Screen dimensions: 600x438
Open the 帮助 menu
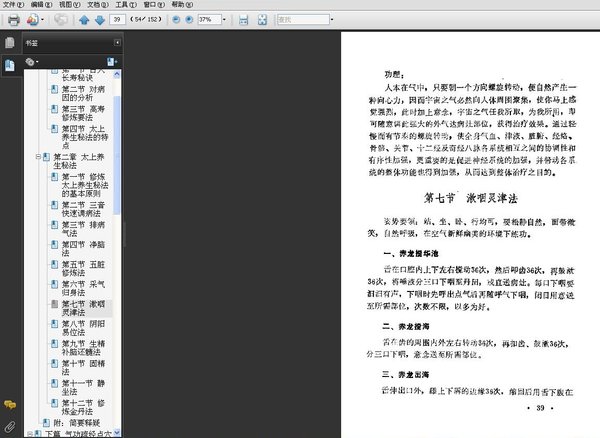coord(182,5)
